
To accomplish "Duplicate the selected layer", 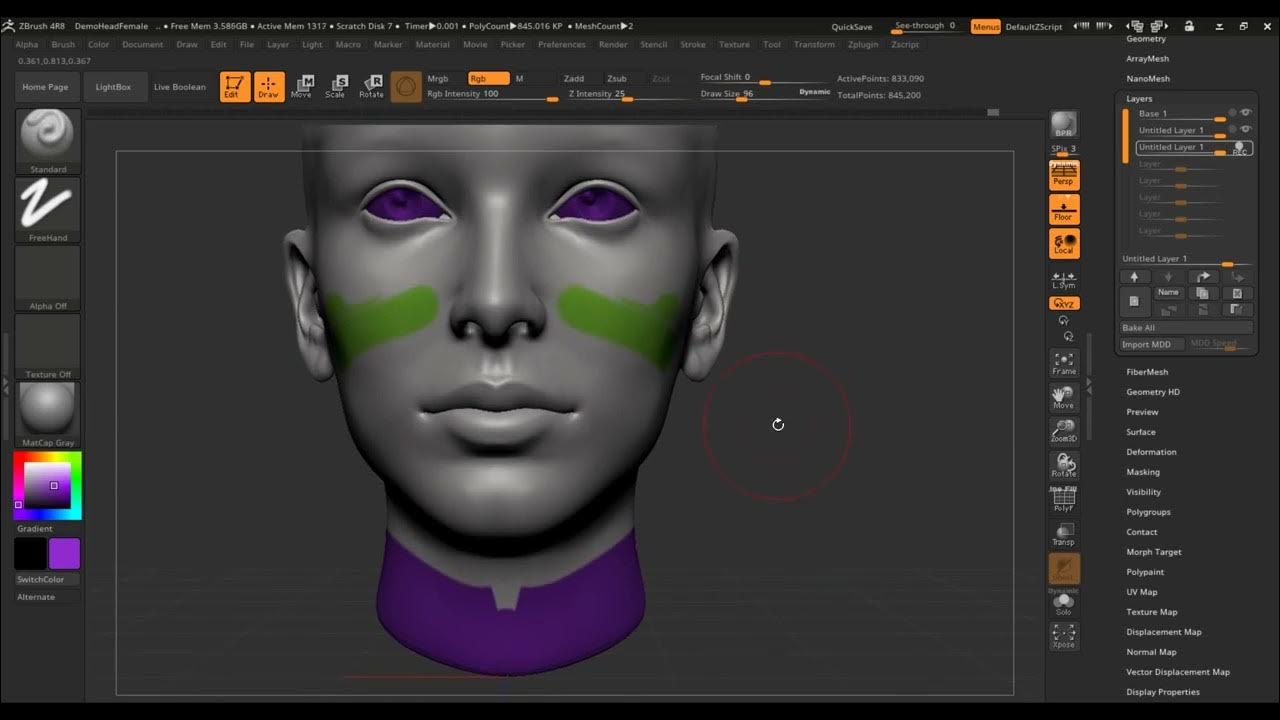I will 1202,293.
